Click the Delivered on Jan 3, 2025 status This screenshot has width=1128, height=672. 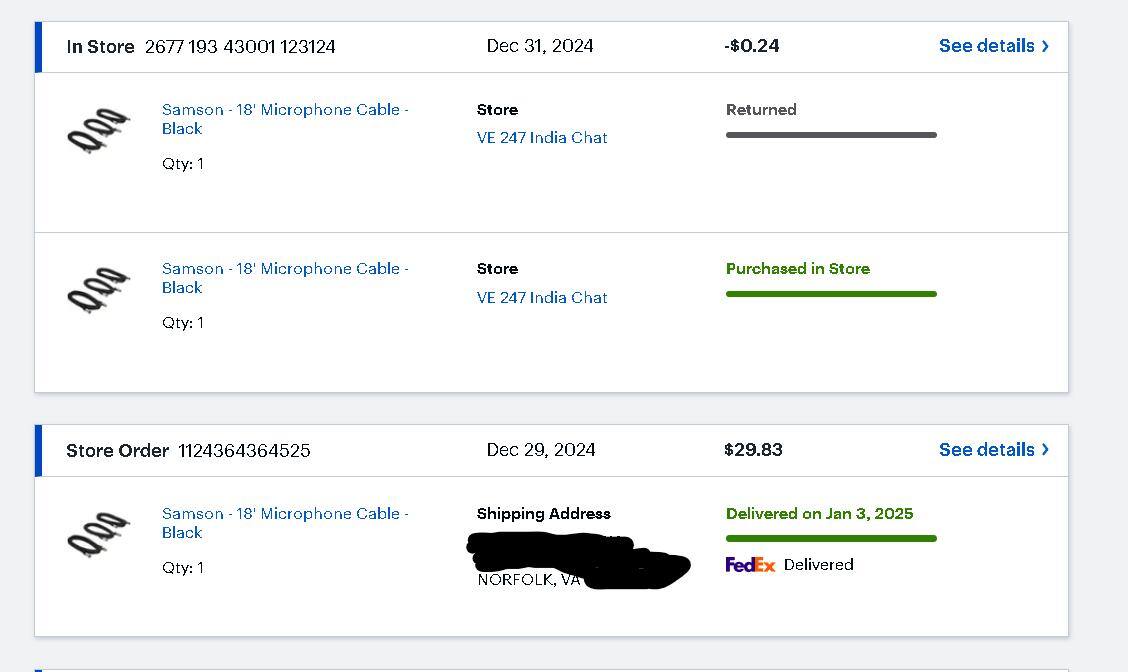(x=819, y=514)
